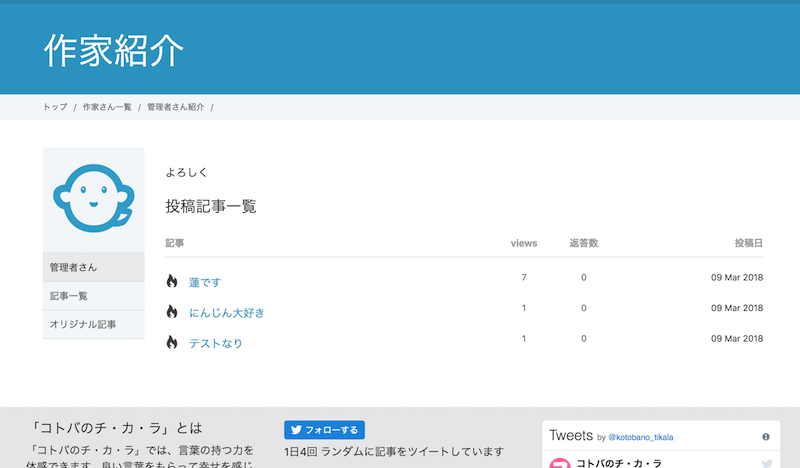This screenshot has height=468, width=800.
Task: Click the 返答数 column header
Action: coord(584,243)
